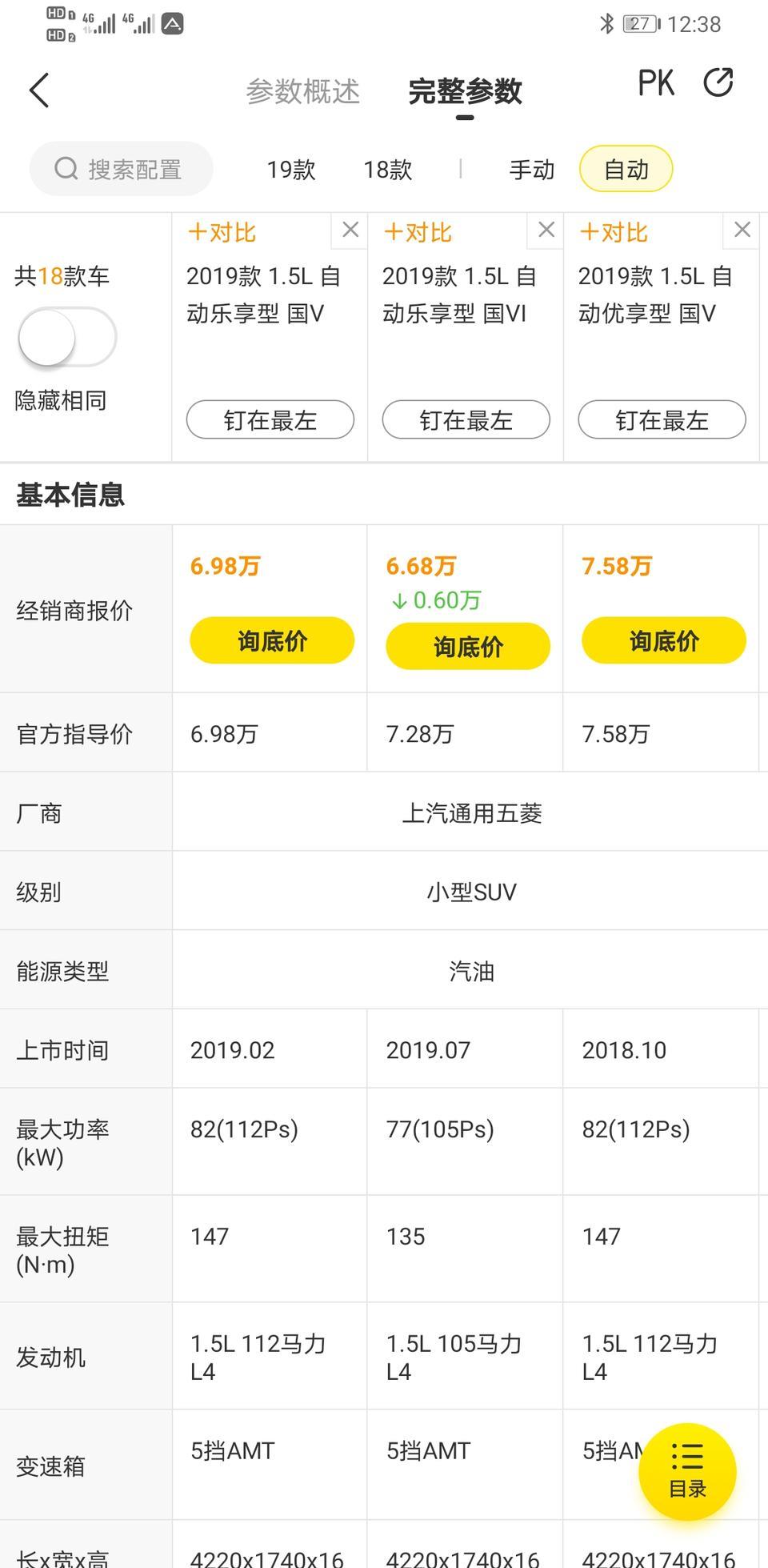This screenshot has height=1568, width=768.
Task: Remove the 优享型 国V column
Action: point(742,231)
